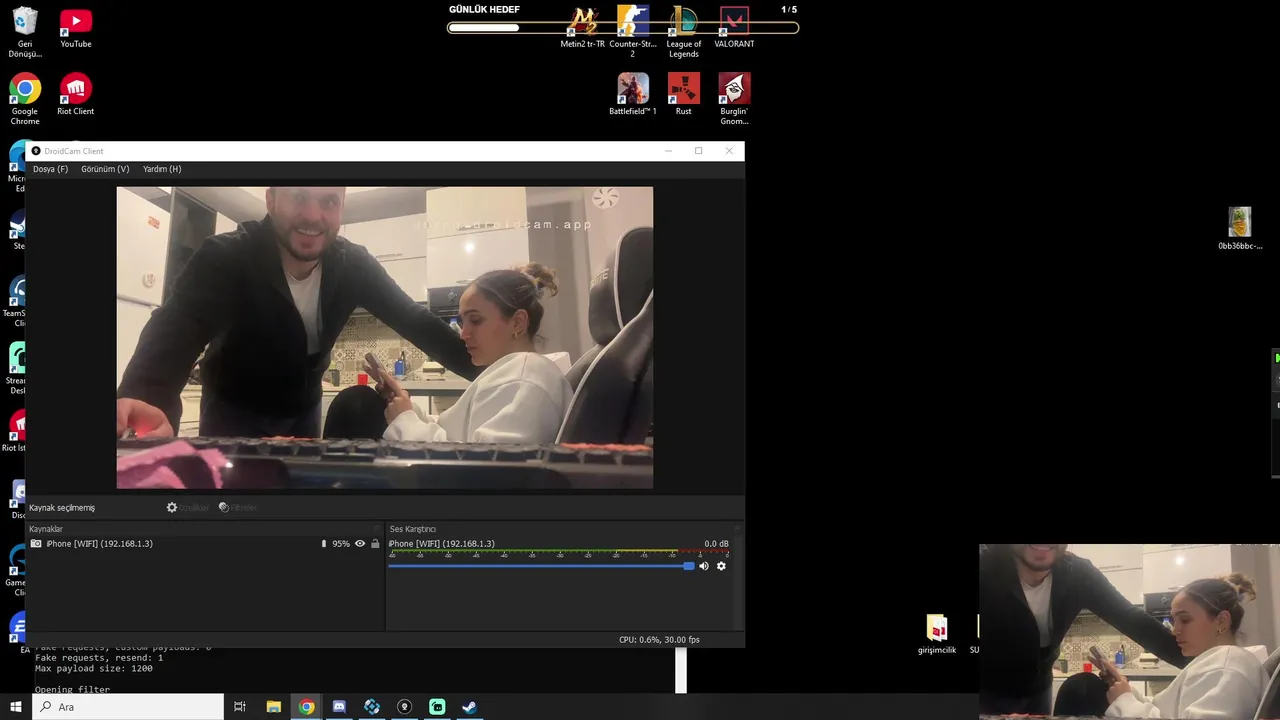
Task: Open the Yardım (H) menu
Action: 162,169
